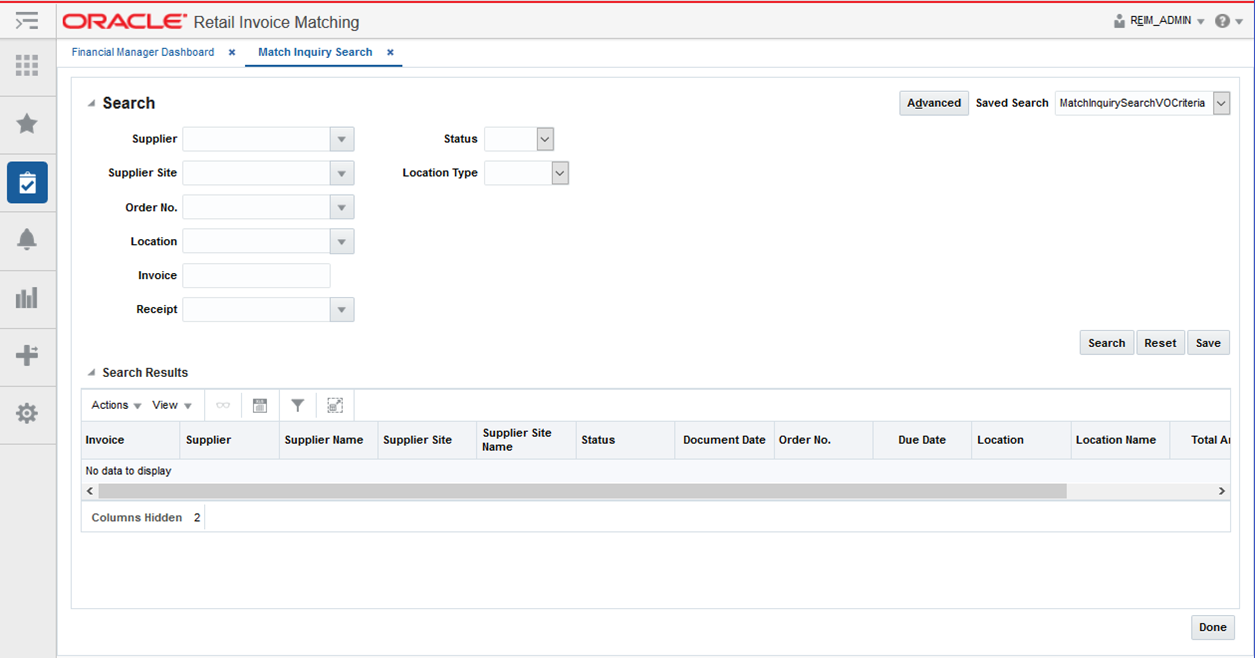Open the Reports bar-chart icon in sidebar
This screenshot has height=658, width=1255.
coord(27,298)
